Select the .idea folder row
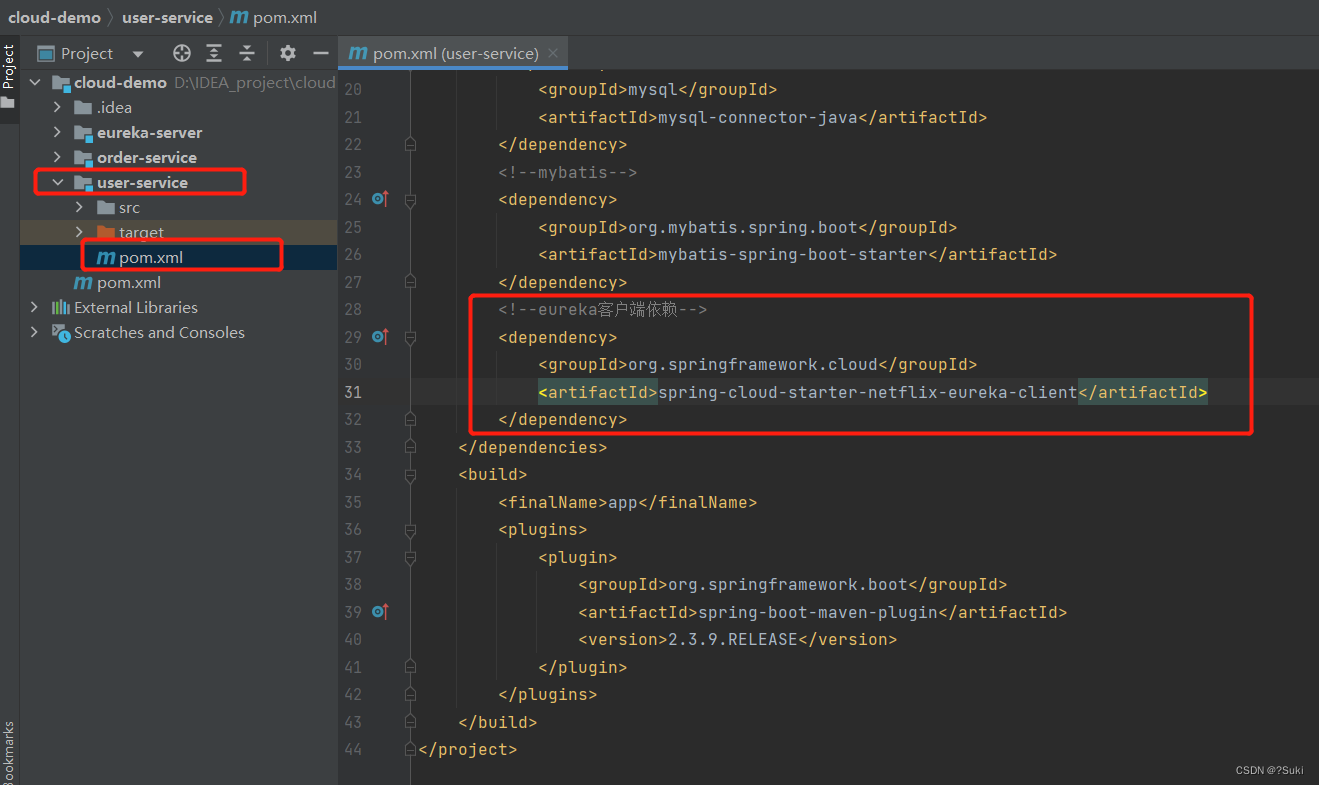The height and width of the screenshot is (785, 1319). click(x=179, y=107)
